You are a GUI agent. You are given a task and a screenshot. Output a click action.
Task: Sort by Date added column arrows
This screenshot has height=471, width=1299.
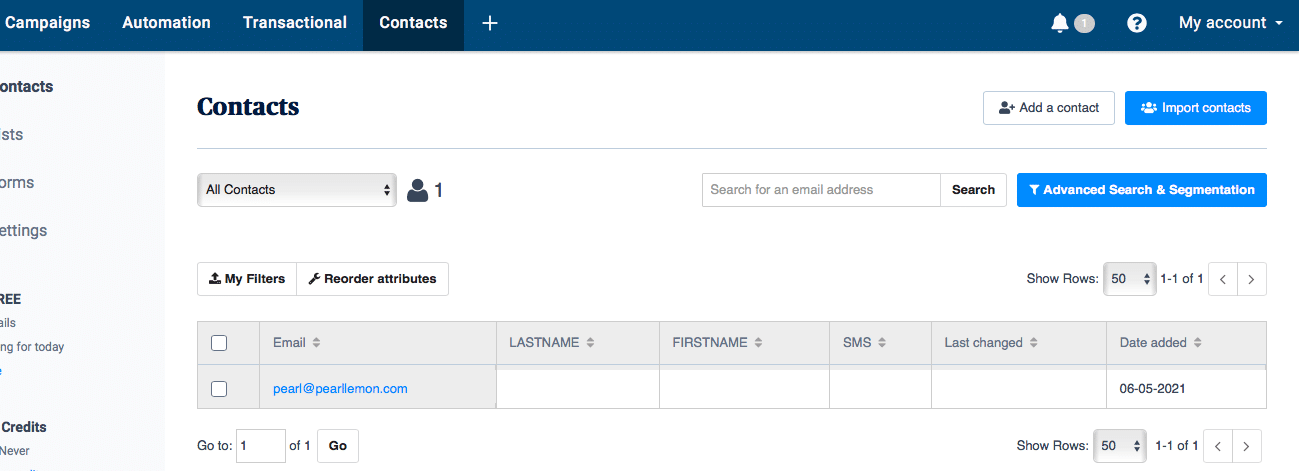click(x=1197, y=343)
